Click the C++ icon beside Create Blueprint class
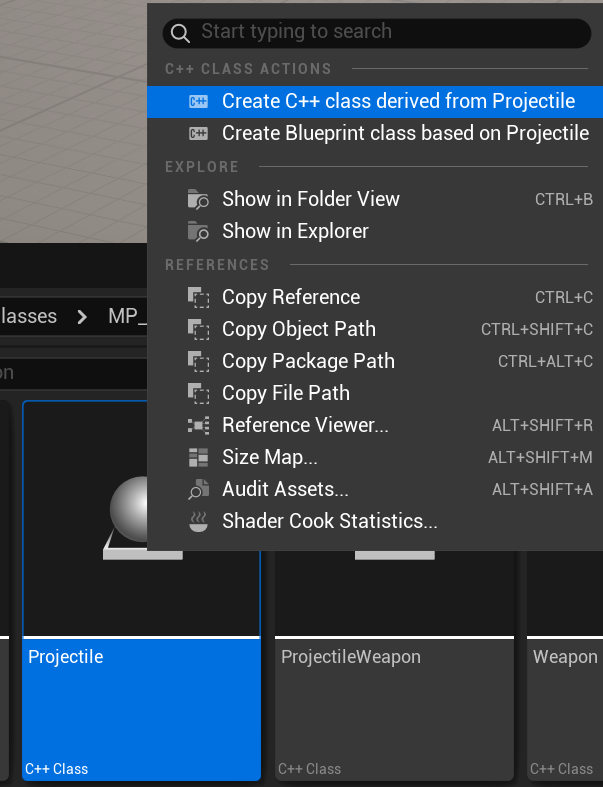 coord(198,134)
